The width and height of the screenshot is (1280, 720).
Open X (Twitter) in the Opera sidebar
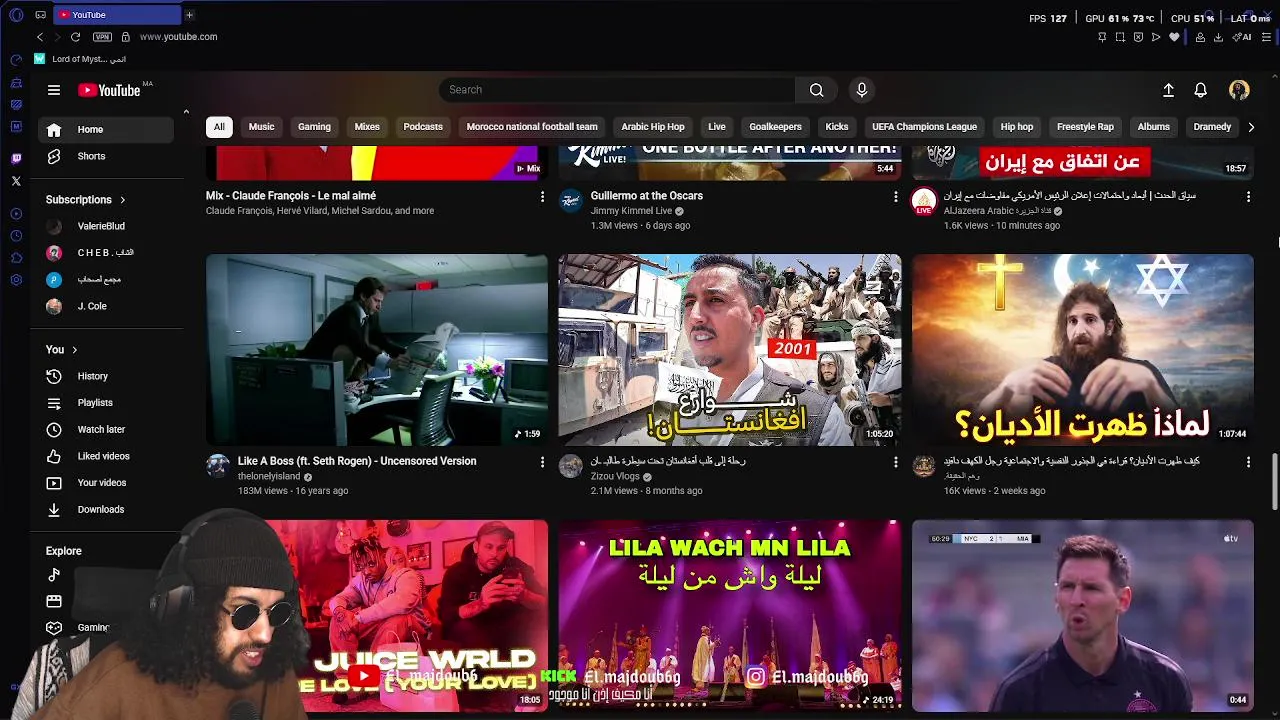(16, 181)
